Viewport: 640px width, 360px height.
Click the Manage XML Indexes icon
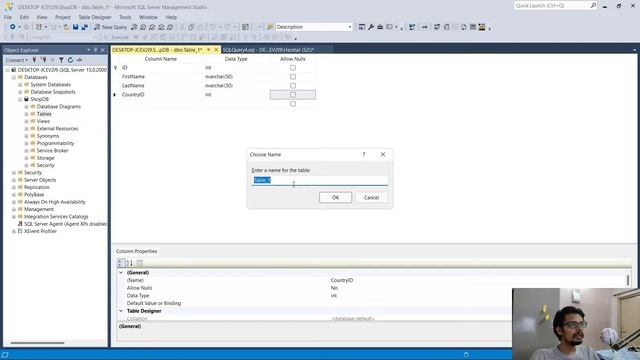[464, 27]
